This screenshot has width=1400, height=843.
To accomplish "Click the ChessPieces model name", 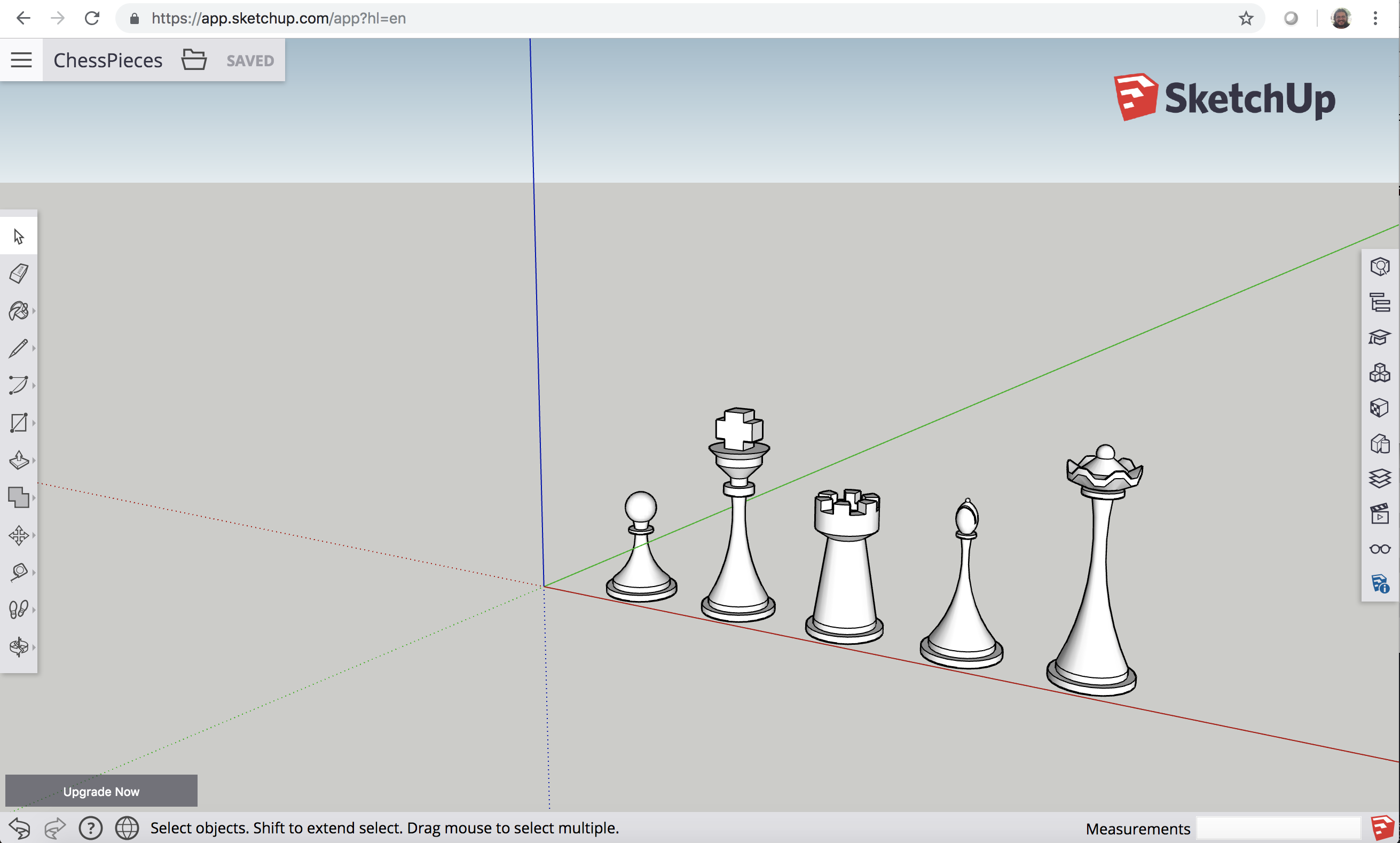I will (x=108, y=60).
